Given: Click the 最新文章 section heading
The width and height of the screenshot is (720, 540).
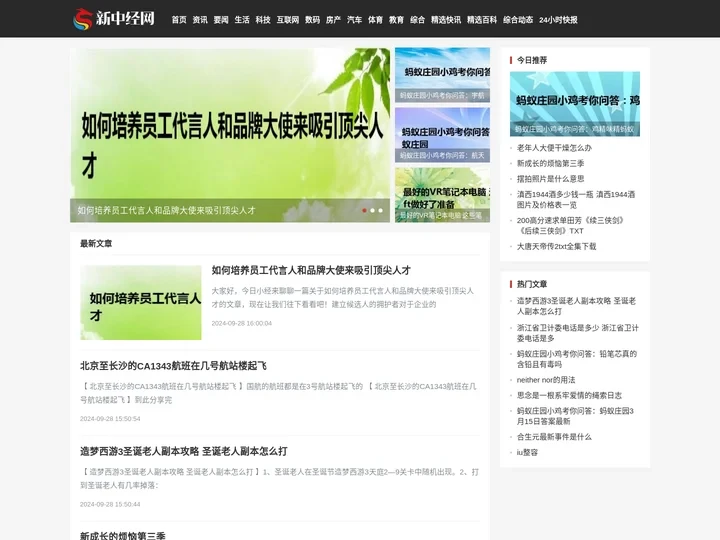Looking at the screenshot, I should click(96, 243).
